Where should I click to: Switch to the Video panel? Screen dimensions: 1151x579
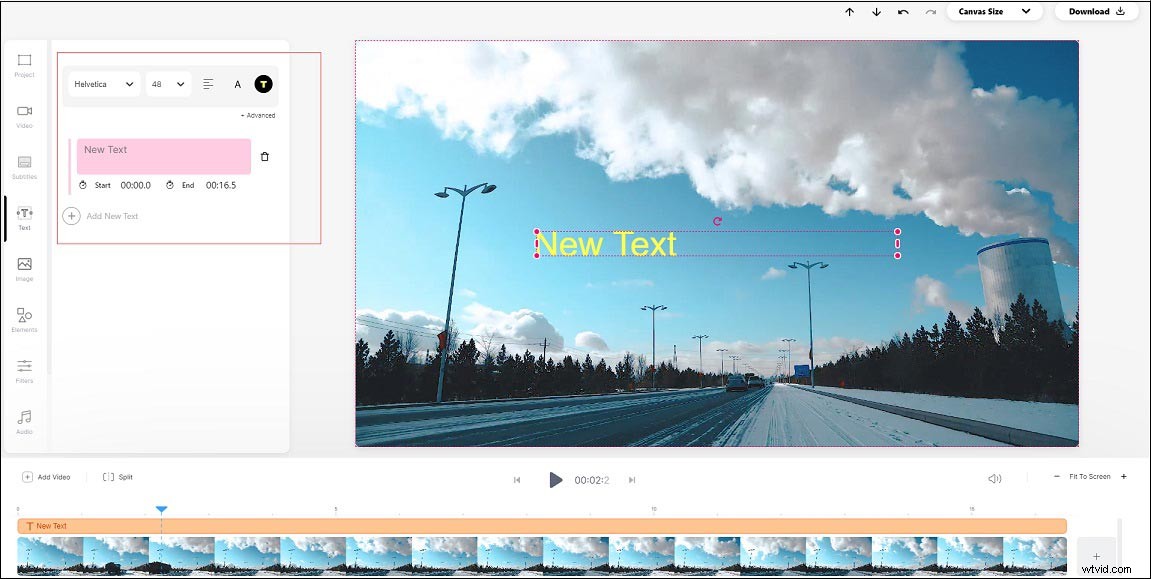24,116
